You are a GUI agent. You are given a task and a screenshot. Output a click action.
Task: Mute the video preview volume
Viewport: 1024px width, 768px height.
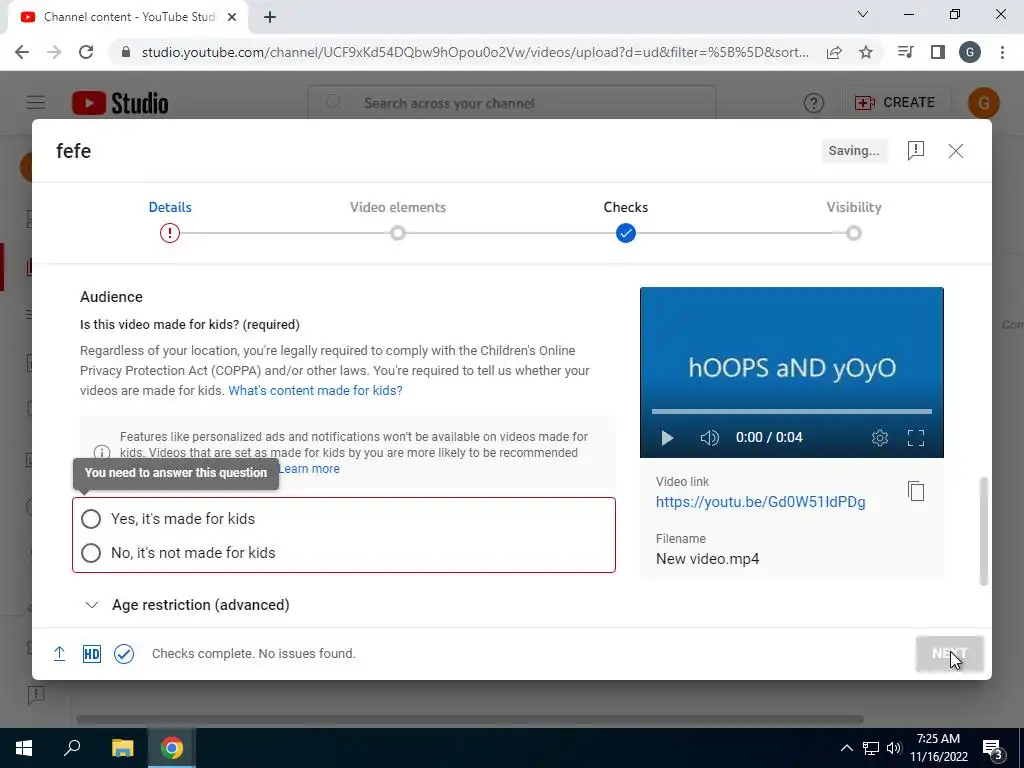pyautogui.click(x=709, y=438)
